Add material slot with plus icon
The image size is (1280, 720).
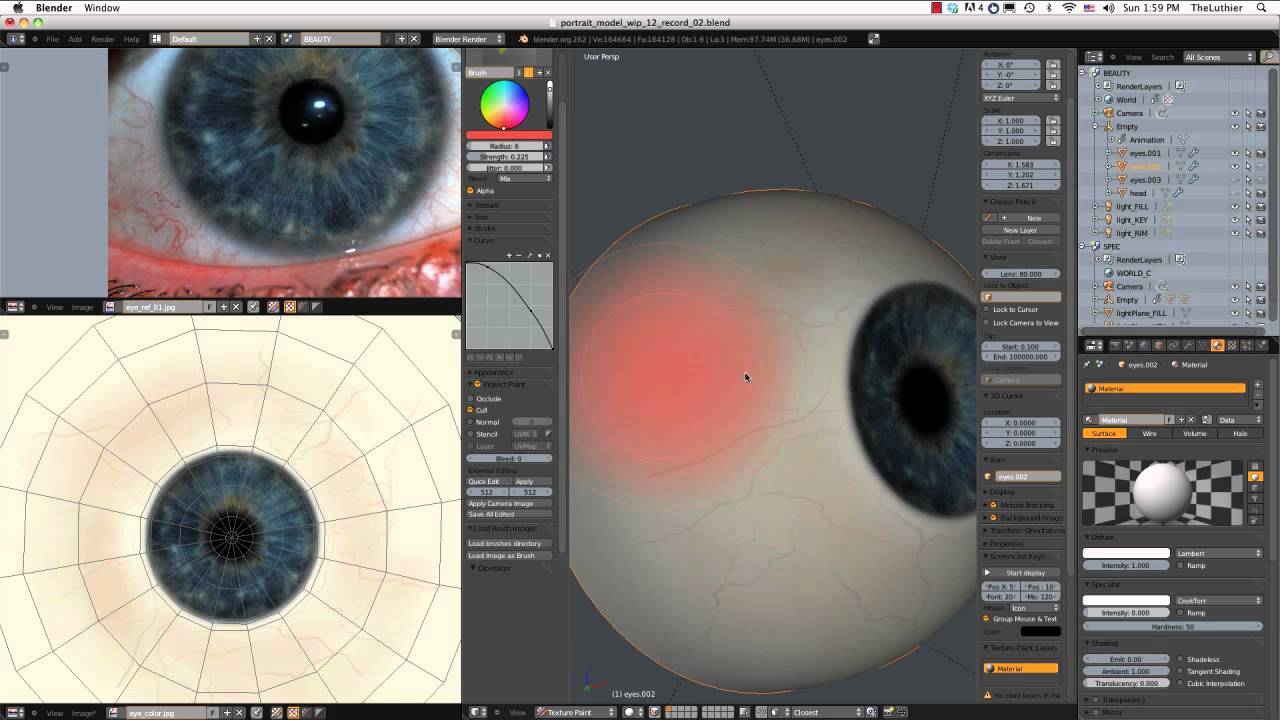click(1258, 385)
